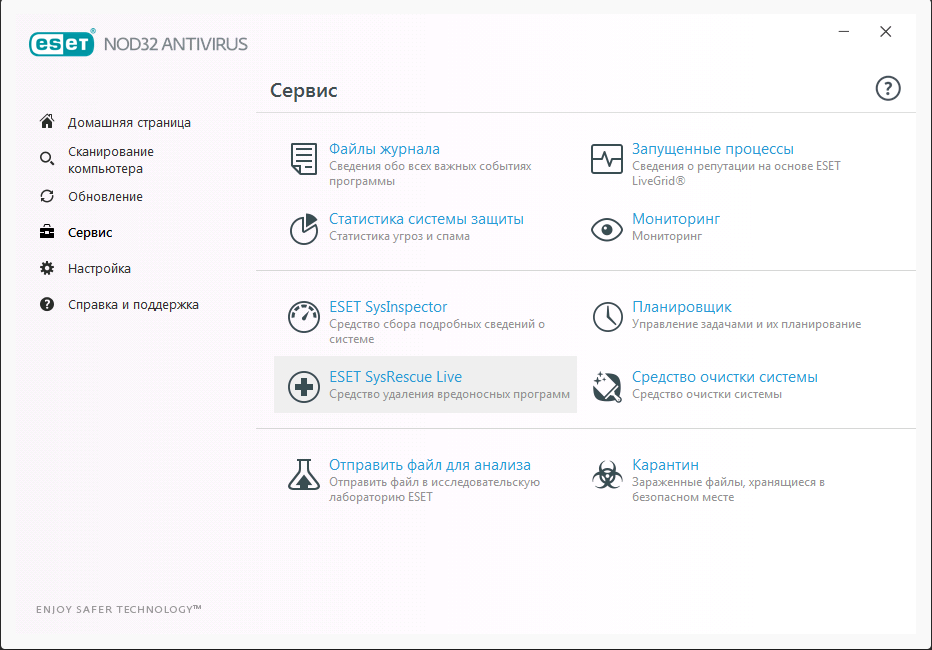The image size is (932, 650).
Task: Click the magnifier icon for Сканирование компьютера
Action: 47,159
